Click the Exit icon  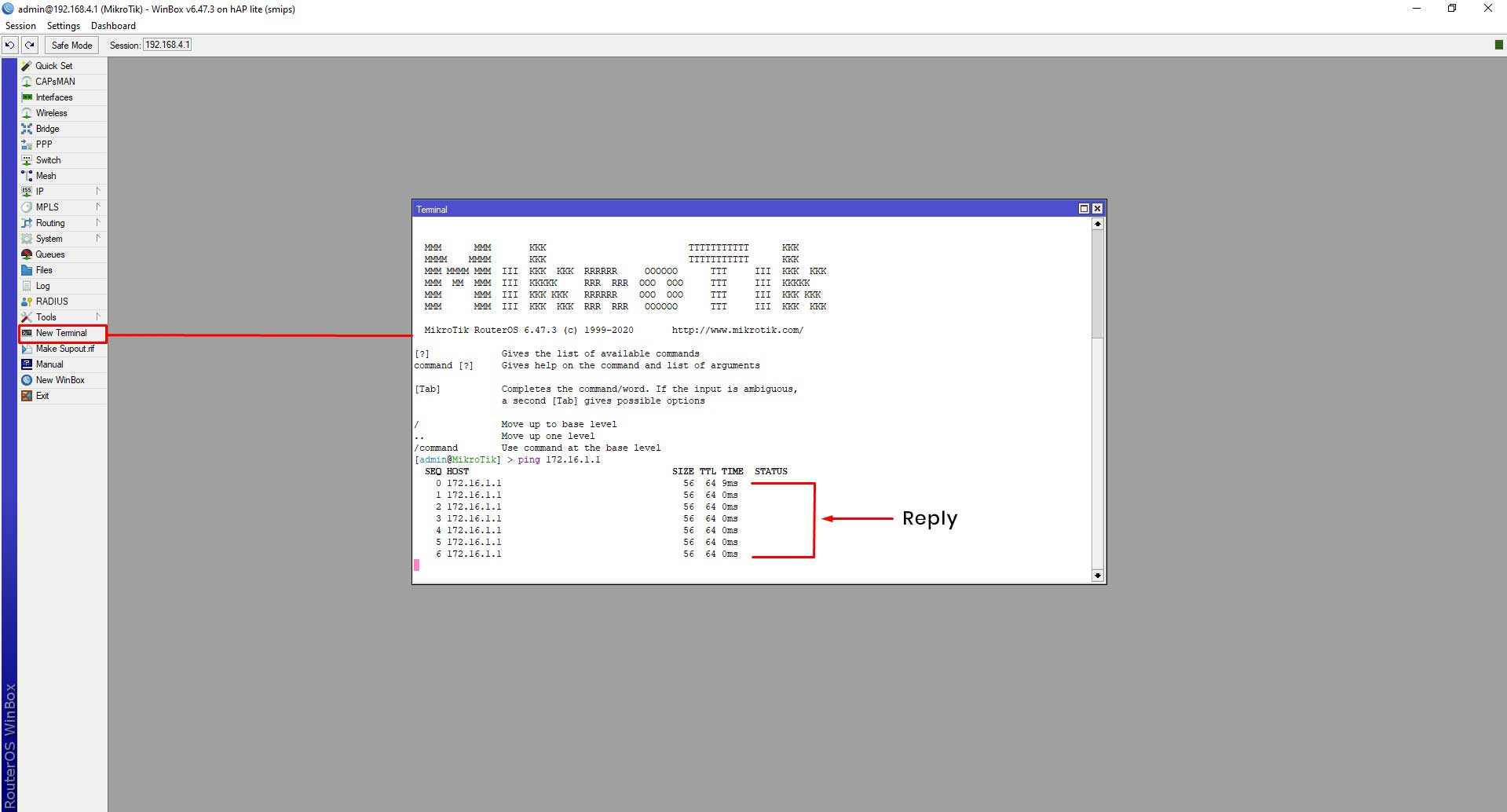27,396
